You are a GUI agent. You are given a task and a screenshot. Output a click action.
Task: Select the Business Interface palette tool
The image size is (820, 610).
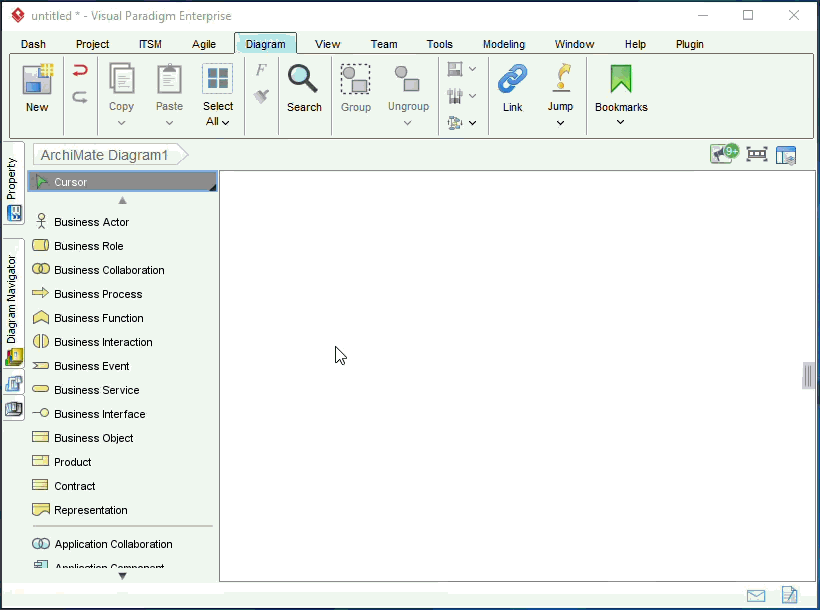(122, 414)
